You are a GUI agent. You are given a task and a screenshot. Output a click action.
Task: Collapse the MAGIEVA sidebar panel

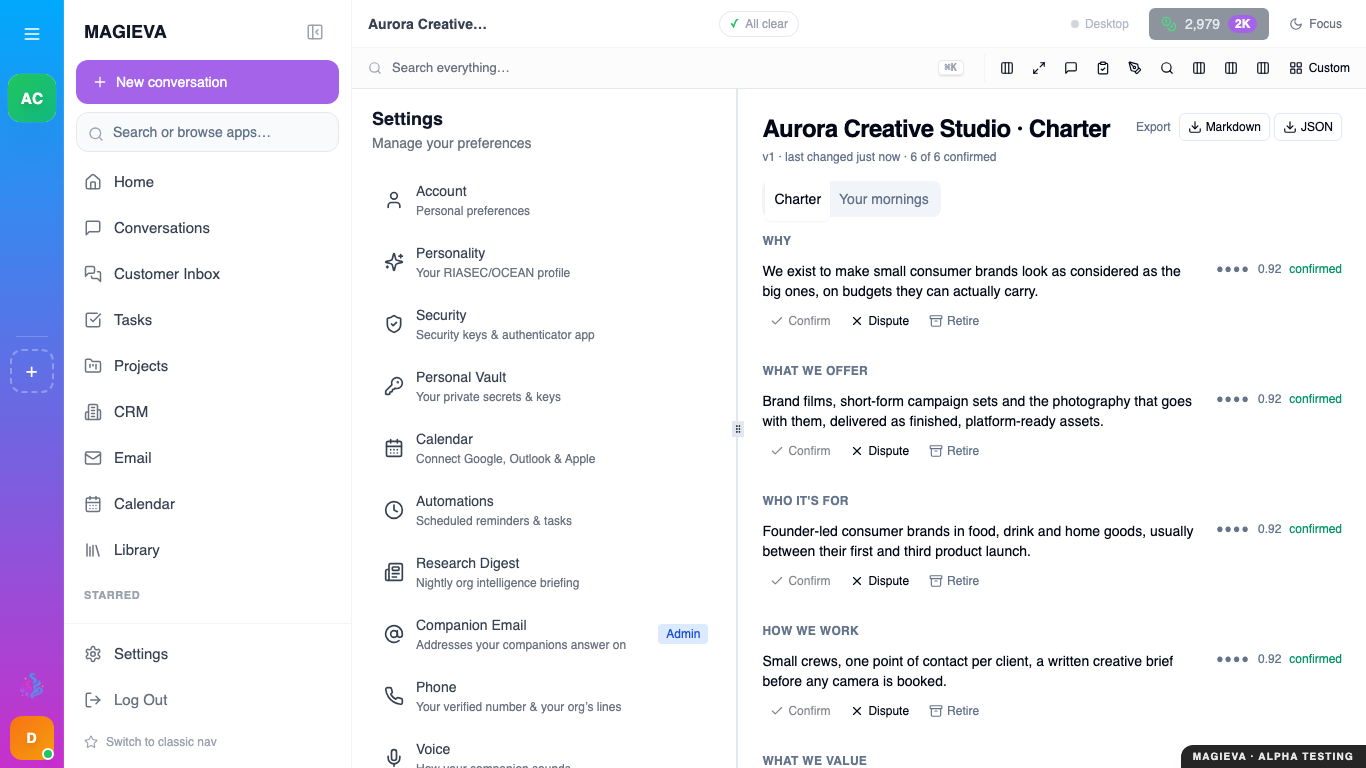(x=315, y=32)
